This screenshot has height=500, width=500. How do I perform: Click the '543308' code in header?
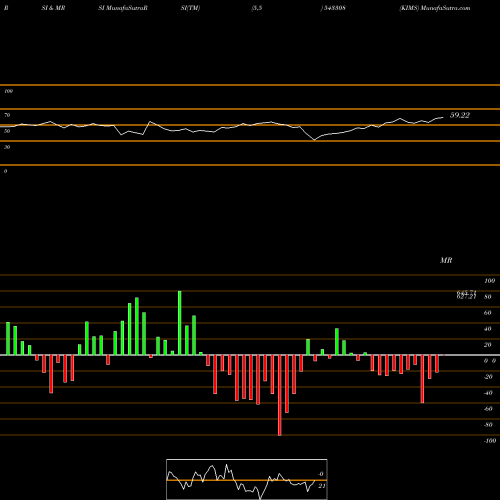tap(334, 8)
